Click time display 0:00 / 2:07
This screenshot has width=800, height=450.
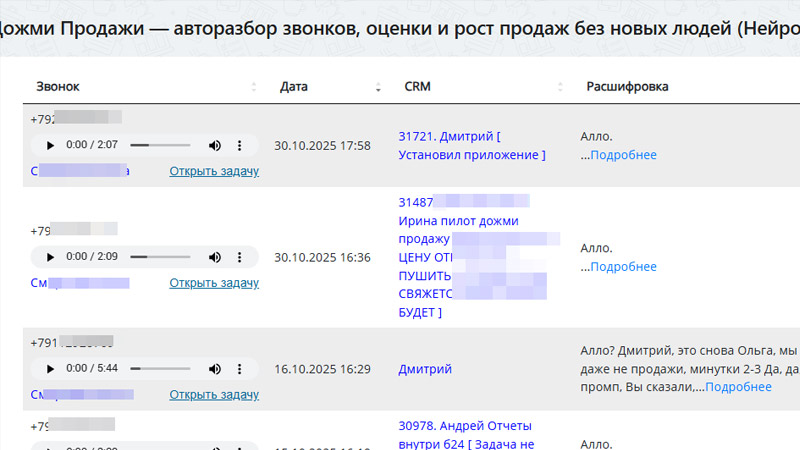click(x=92, y=145)
